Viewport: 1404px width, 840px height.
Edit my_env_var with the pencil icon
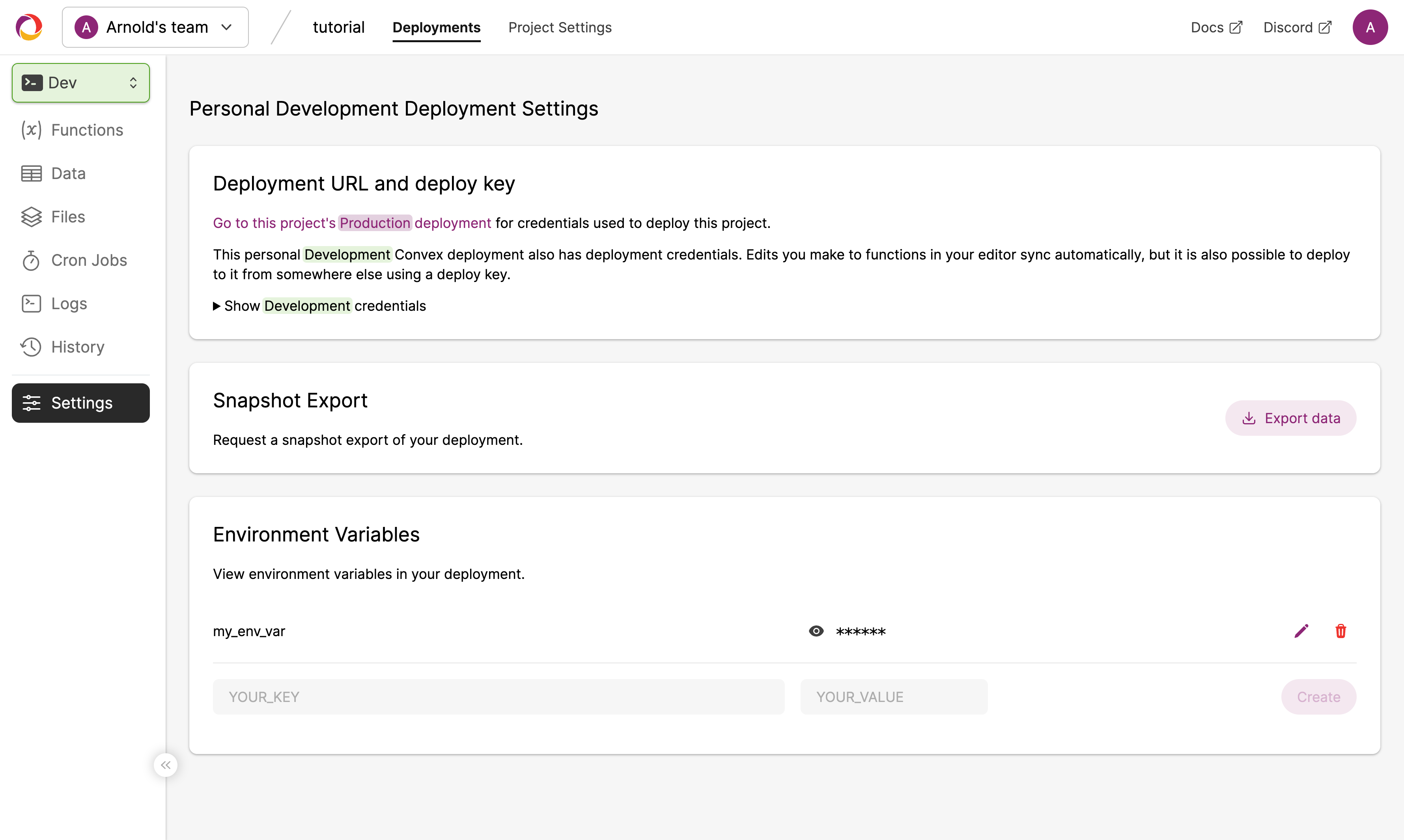pos(1301,631)
